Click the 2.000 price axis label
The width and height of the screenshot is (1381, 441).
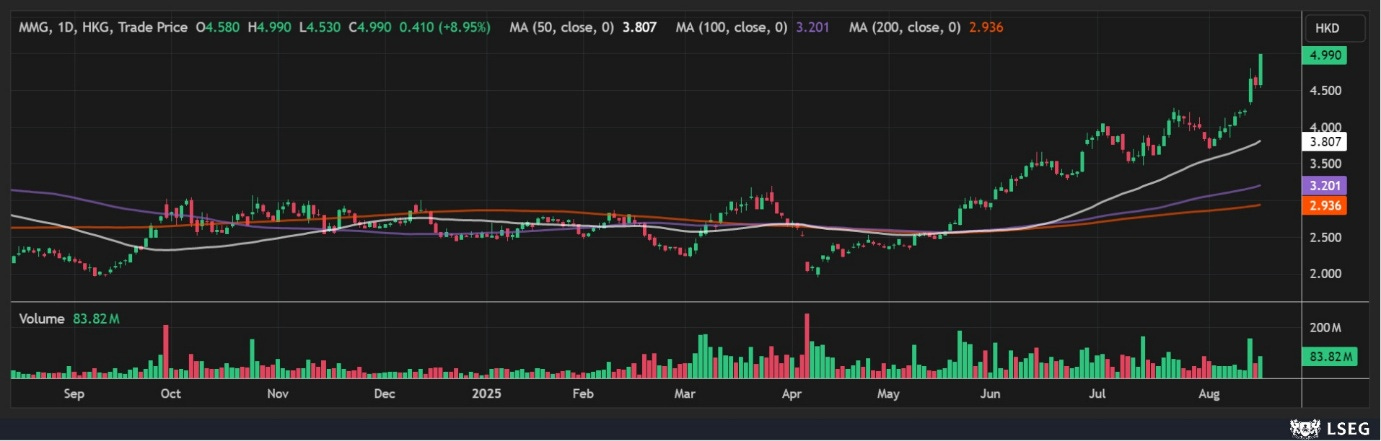[x=1326, y=274]
